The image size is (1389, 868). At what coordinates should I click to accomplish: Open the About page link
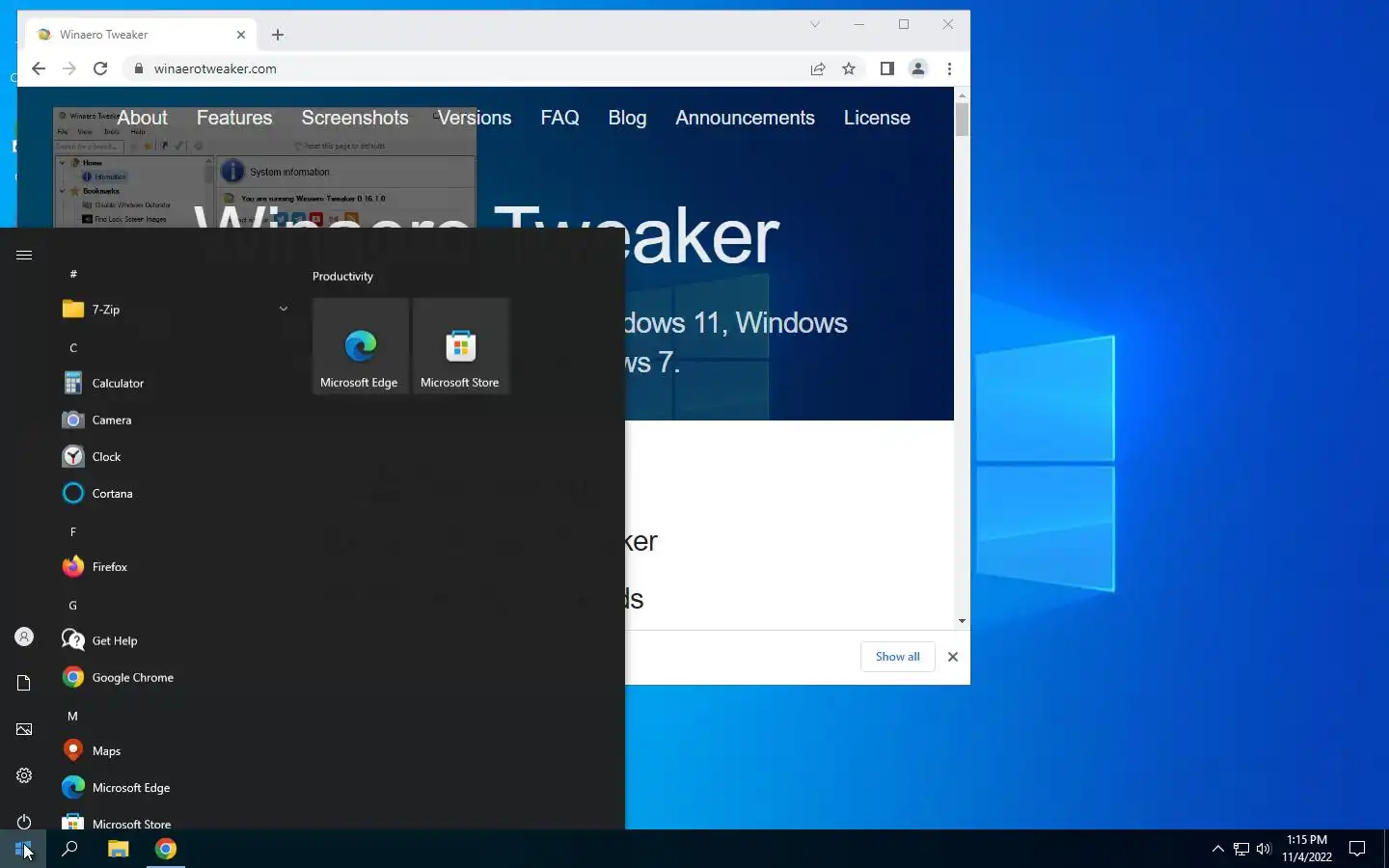[x=143, y=118]
